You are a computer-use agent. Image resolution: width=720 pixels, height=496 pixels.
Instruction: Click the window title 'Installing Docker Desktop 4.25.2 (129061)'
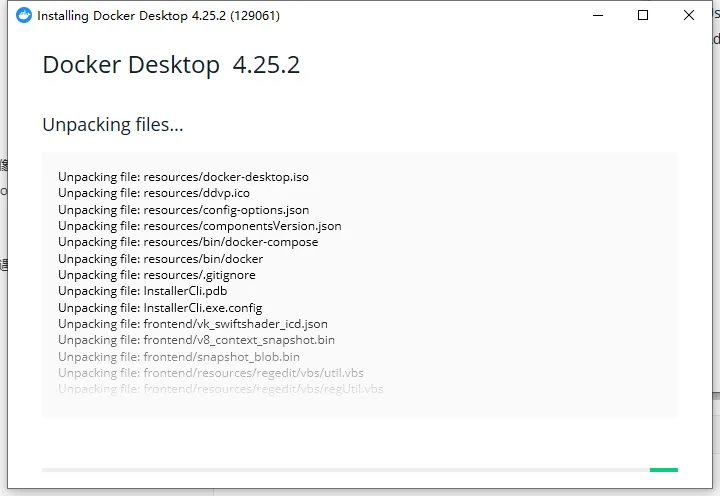coord(158,16)
